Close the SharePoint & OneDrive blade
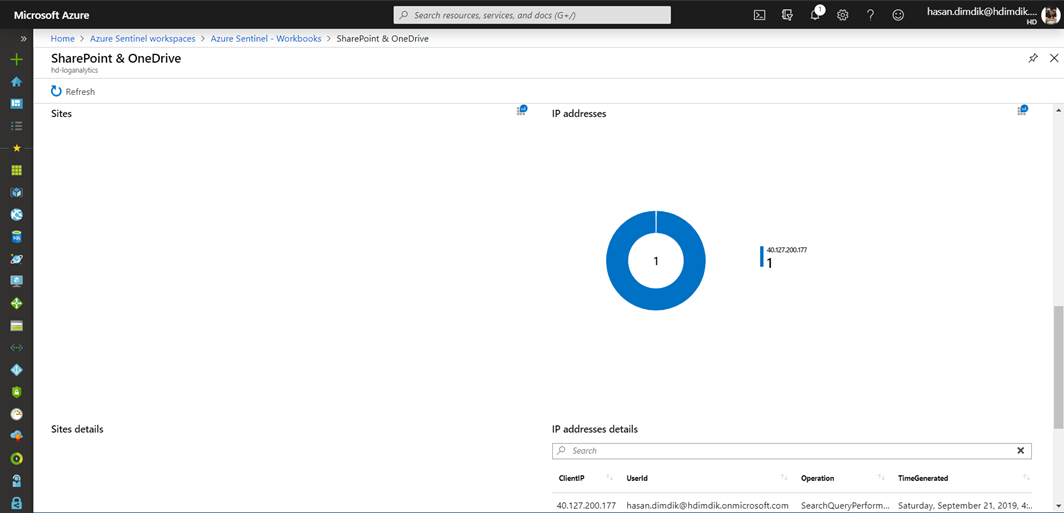Viewport: 1064px width, 513px height. point(1054,58)
